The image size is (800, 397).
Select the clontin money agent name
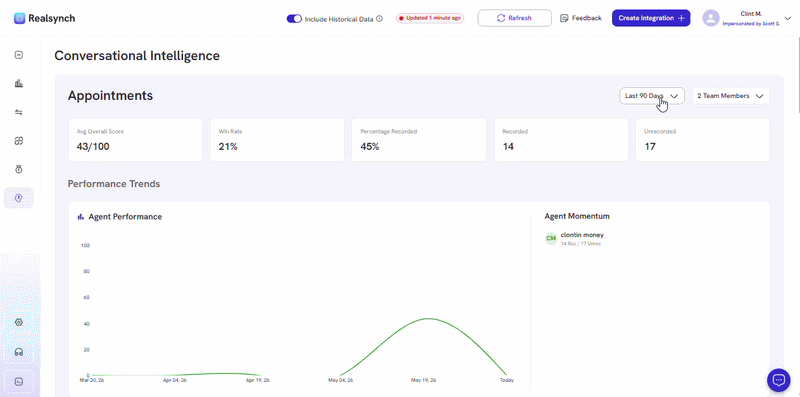point(582,235)
